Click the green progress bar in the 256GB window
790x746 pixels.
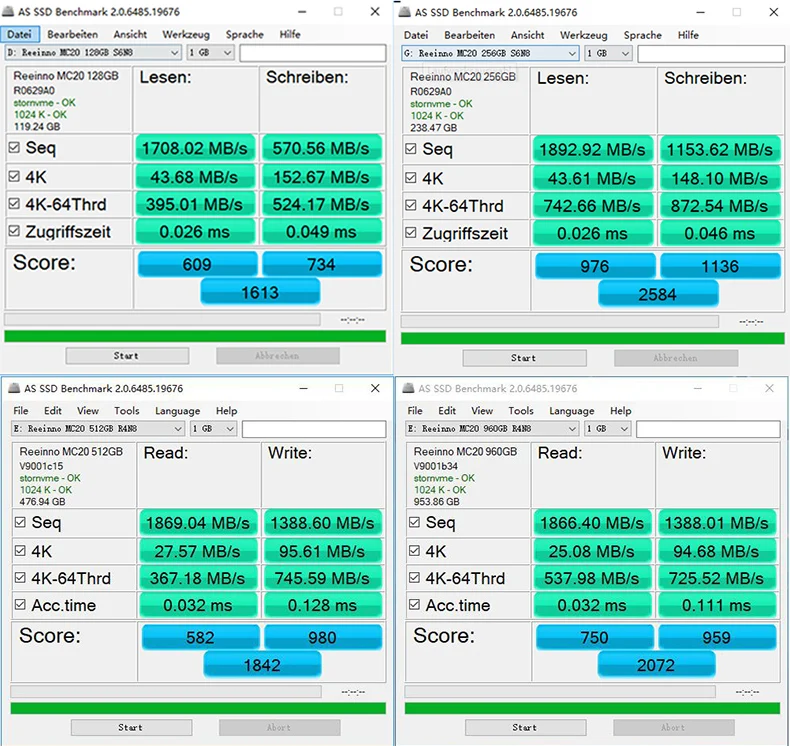coord(592,338)
